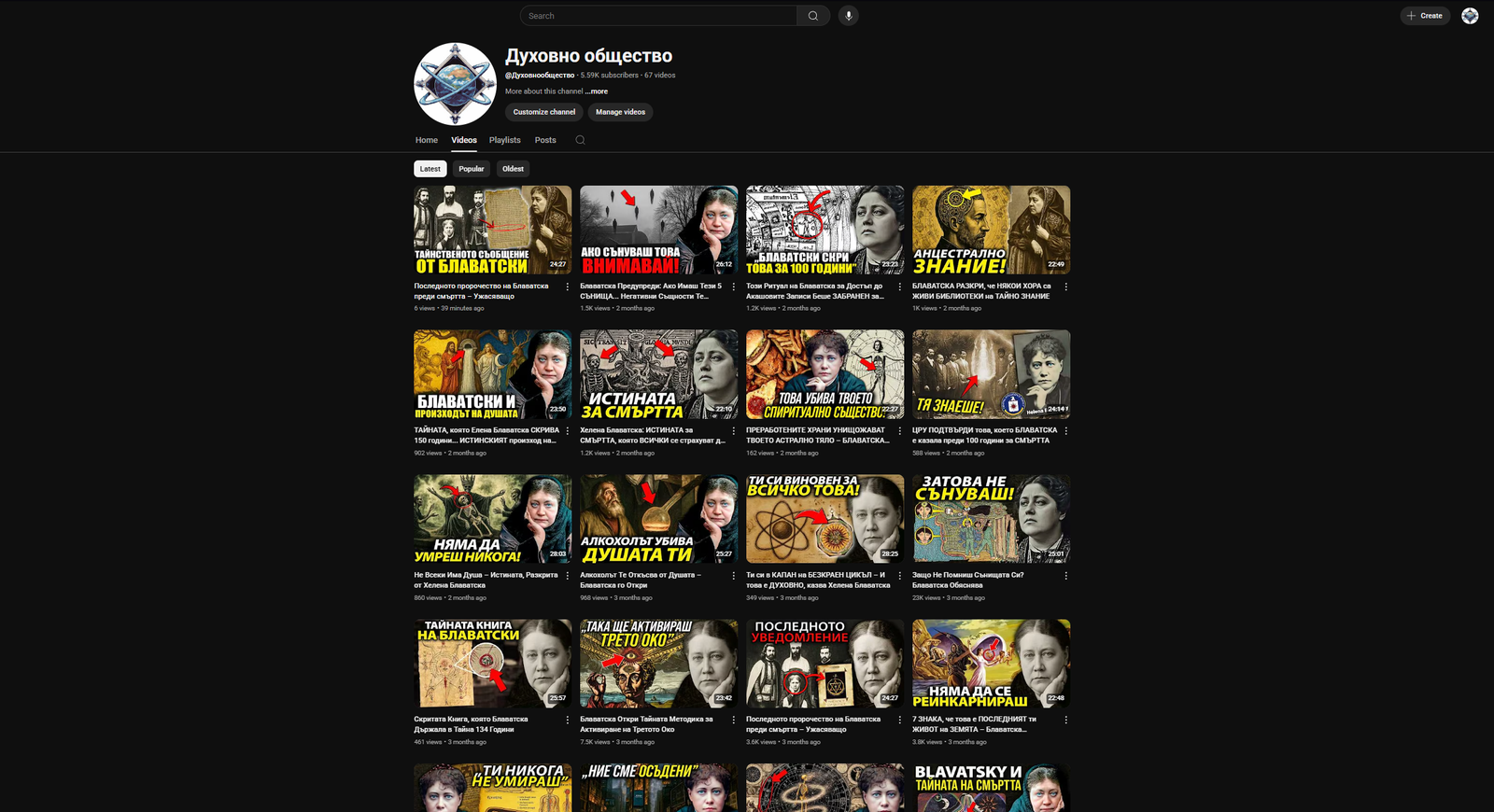Select the Latest sort chip

pyautogui.click(x=430, y=169)
